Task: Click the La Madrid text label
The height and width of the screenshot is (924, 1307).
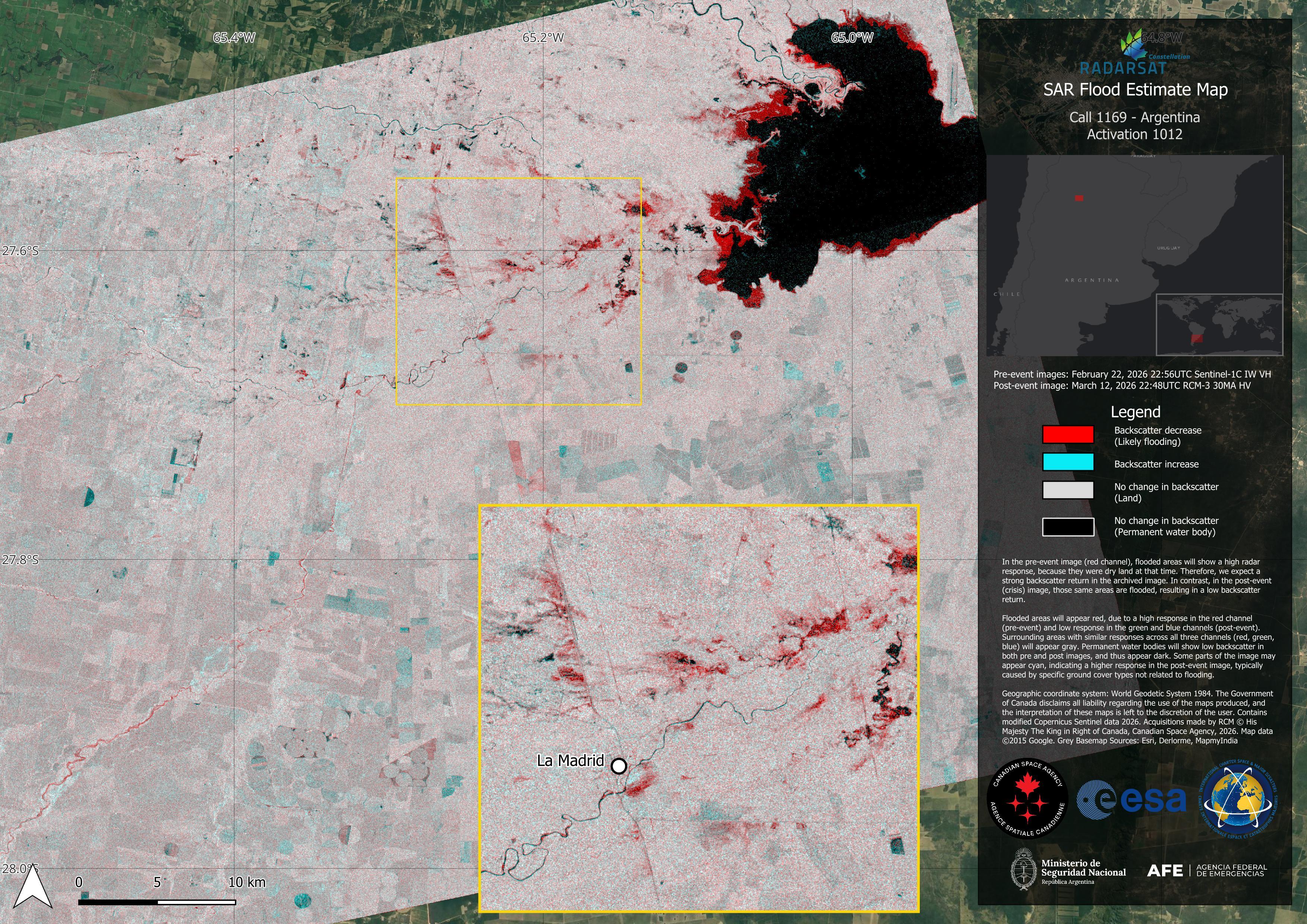Action: pos(570,761)
